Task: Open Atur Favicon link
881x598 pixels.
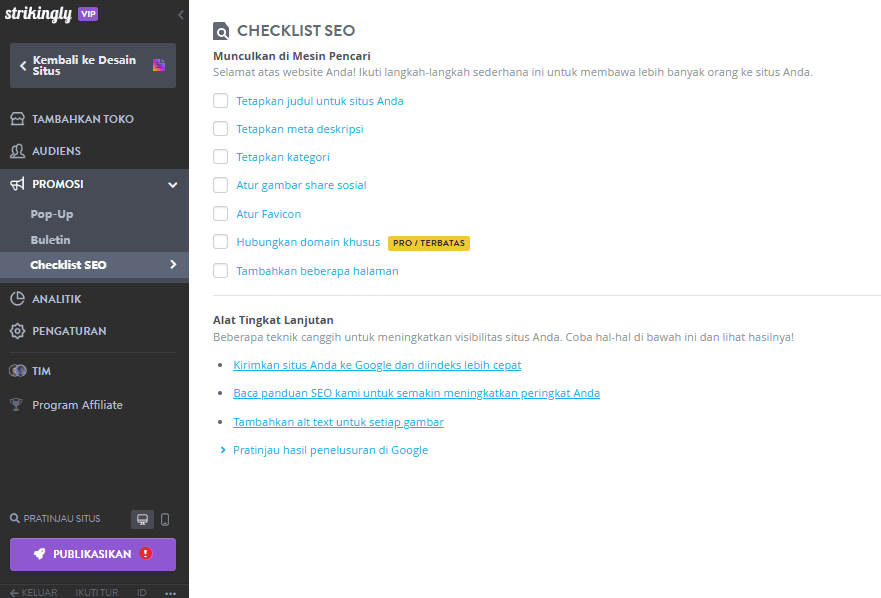Action: pos(269,214)
